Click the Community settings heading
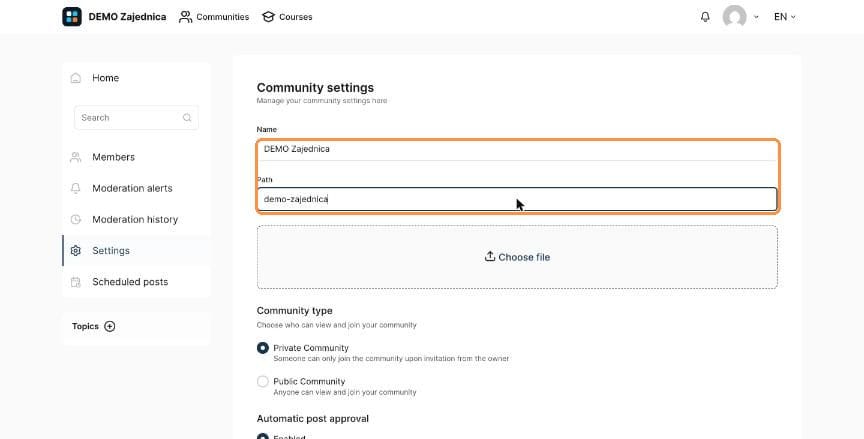This screenshot has width=864, height=439. pos(315,88)
